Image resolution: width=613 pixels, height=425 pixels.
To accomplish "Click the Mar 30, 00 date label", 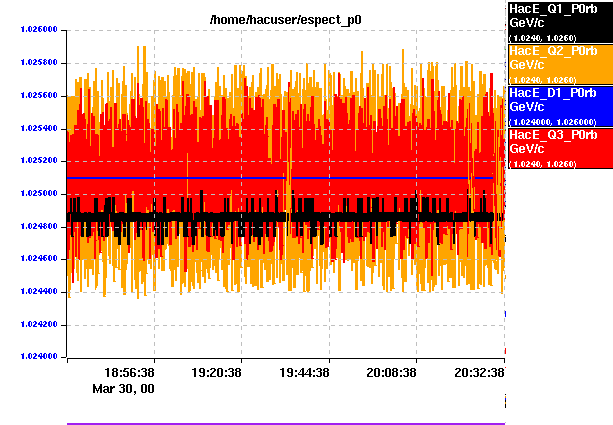I will click(x=123, y=387).
